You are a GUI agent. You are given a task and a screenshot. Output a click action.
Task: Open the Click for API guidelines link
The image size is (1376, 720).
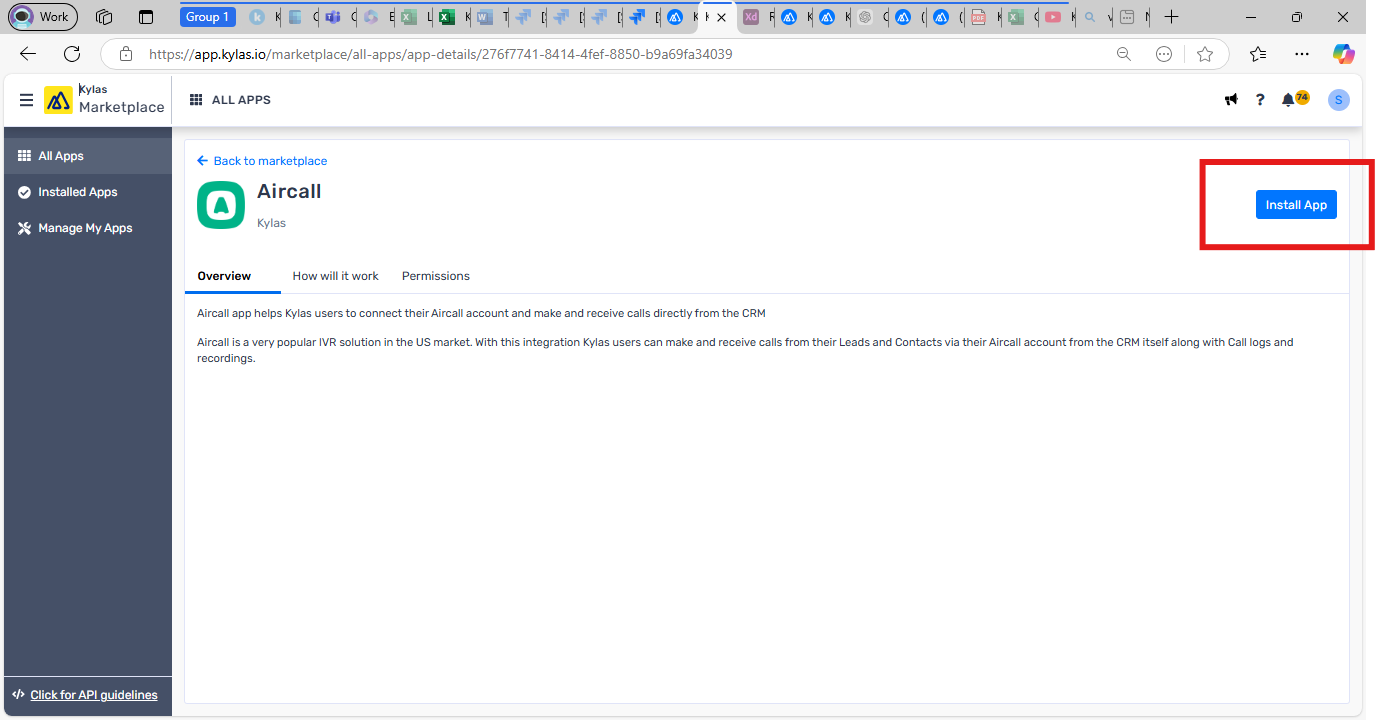94,695
